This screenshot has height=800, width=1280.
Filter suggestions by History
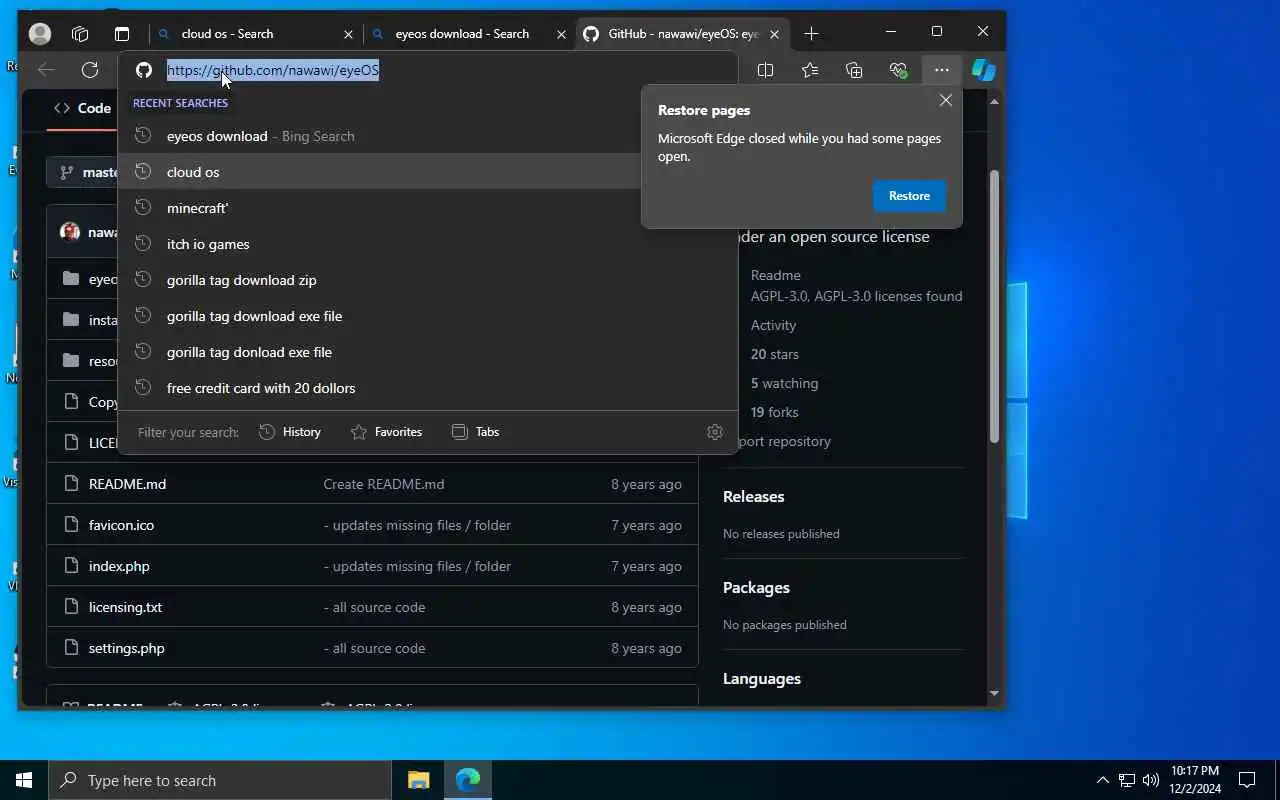(290, 432)
